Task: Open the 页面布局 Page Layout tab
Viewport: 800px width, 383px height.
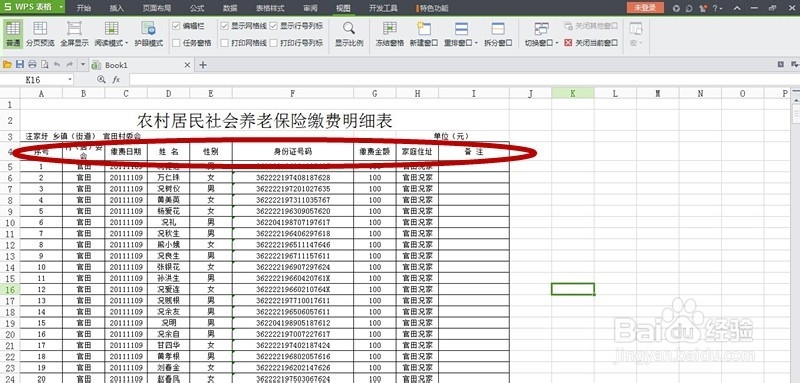Action: (157, 8)
